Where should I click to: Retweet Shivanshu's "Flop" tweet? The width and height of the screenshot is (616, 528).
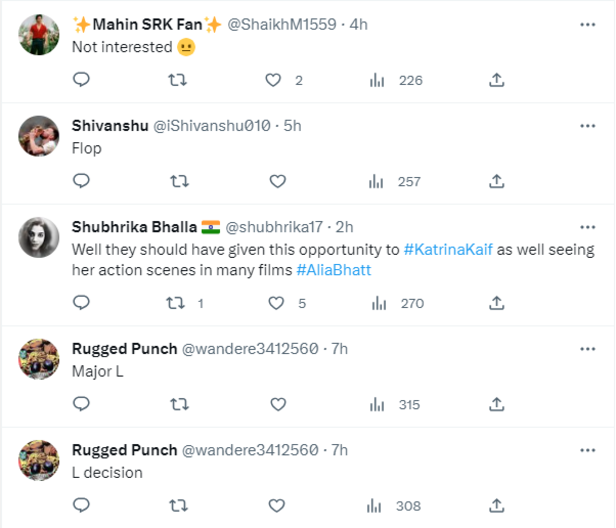coord(179,181)
